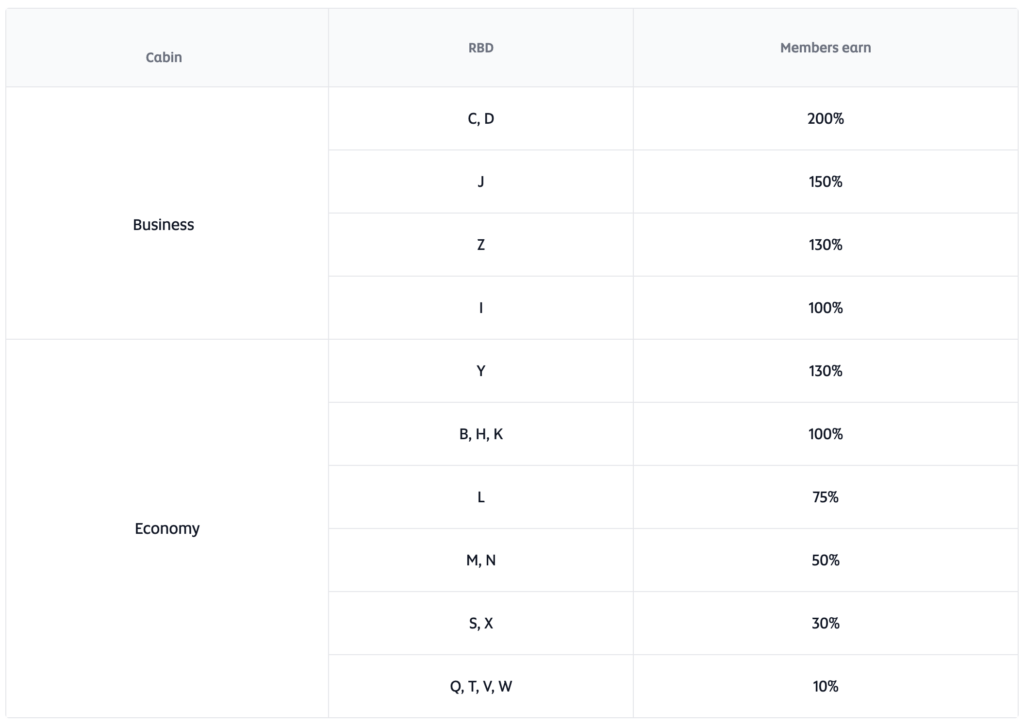The width and height of the screenshot is (1024, 726).
Task: Click the 'J' RBD cell
Action: 481,182
